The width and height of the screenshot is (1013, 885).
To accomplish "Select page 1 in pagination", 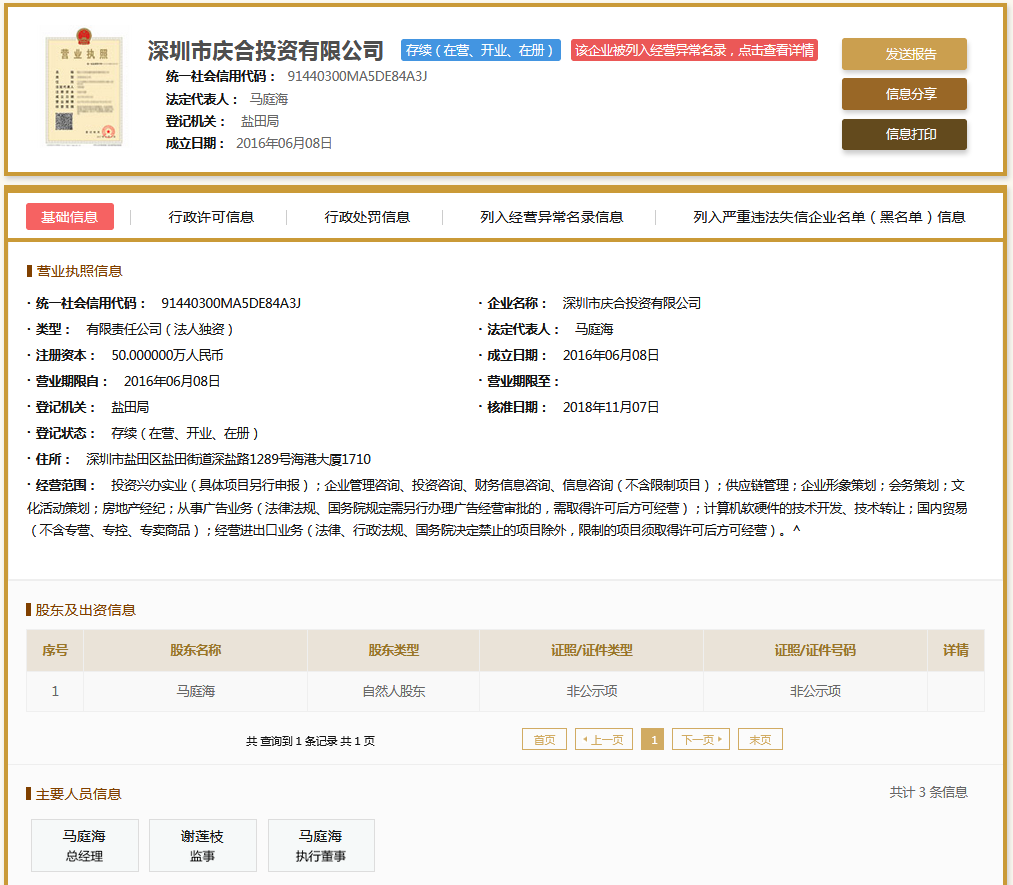I will point(653,740).
